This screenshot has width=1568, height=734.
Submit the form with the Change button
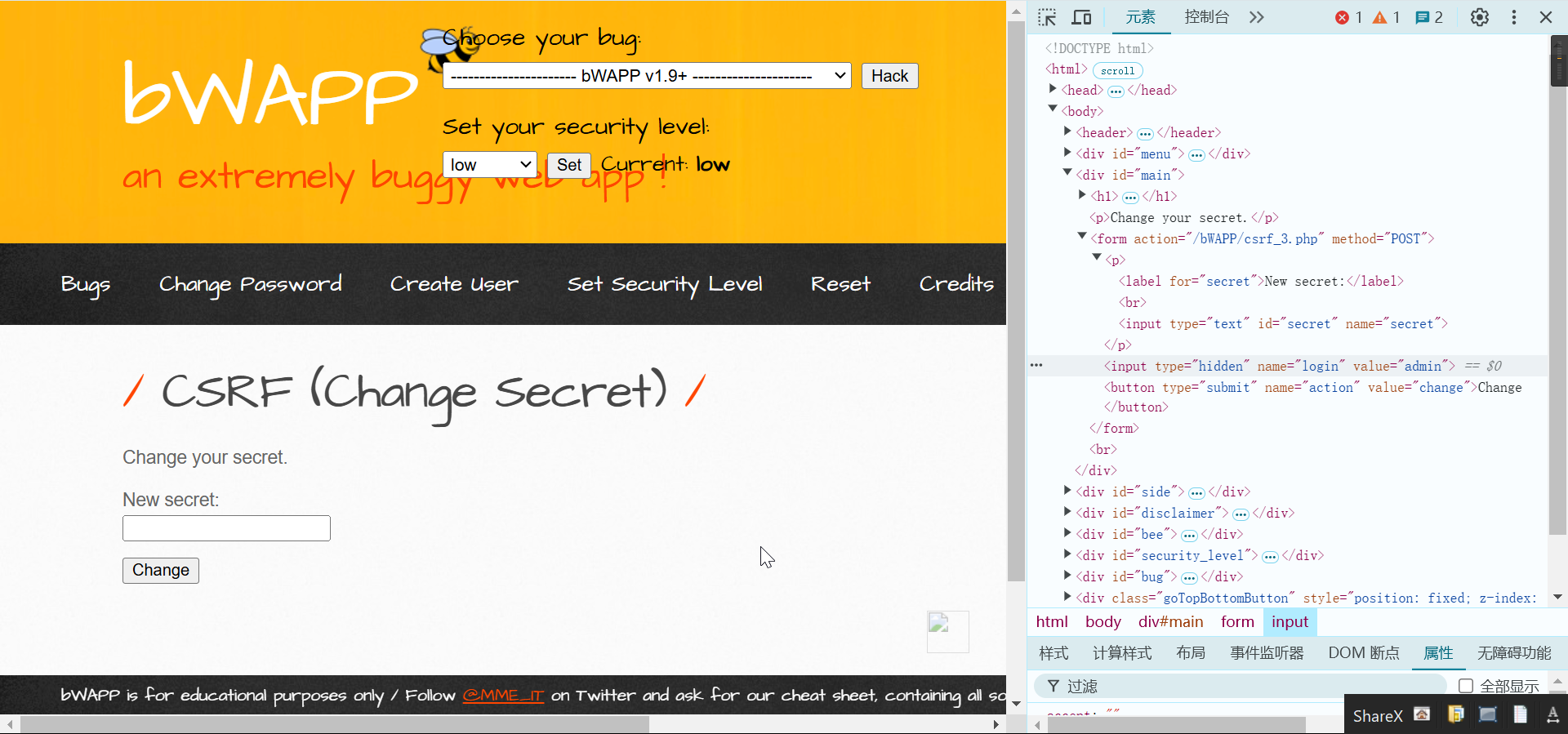161,570
